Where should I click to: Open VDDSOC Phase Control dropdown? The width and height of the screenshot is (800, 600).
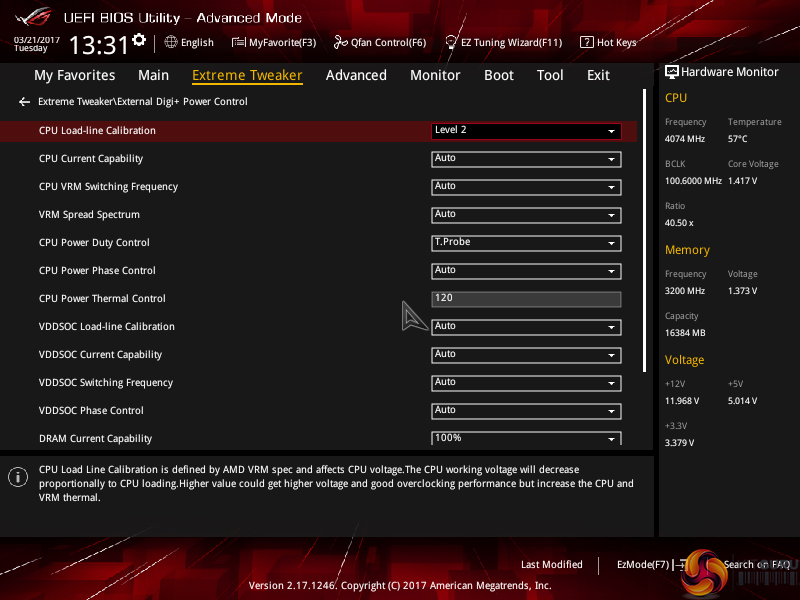pos(526,411)
